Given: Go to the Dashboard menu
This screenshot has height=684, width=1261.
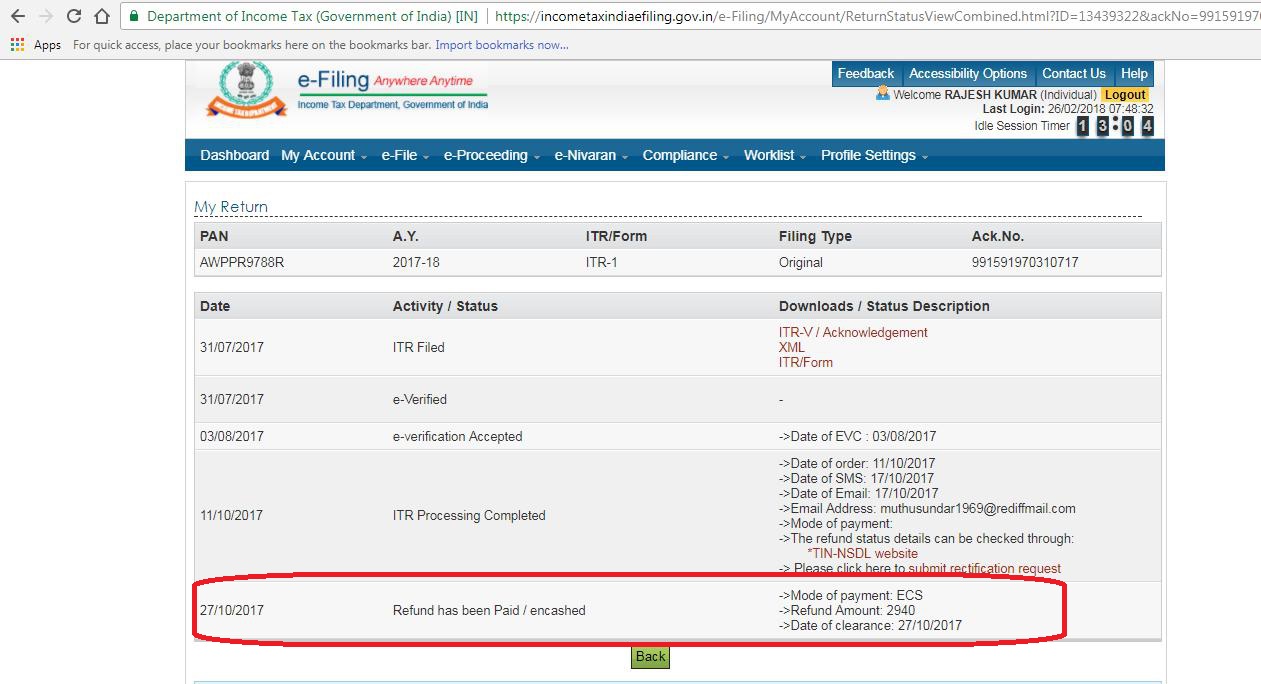Looking at the screenshot, I should point(234,155).
